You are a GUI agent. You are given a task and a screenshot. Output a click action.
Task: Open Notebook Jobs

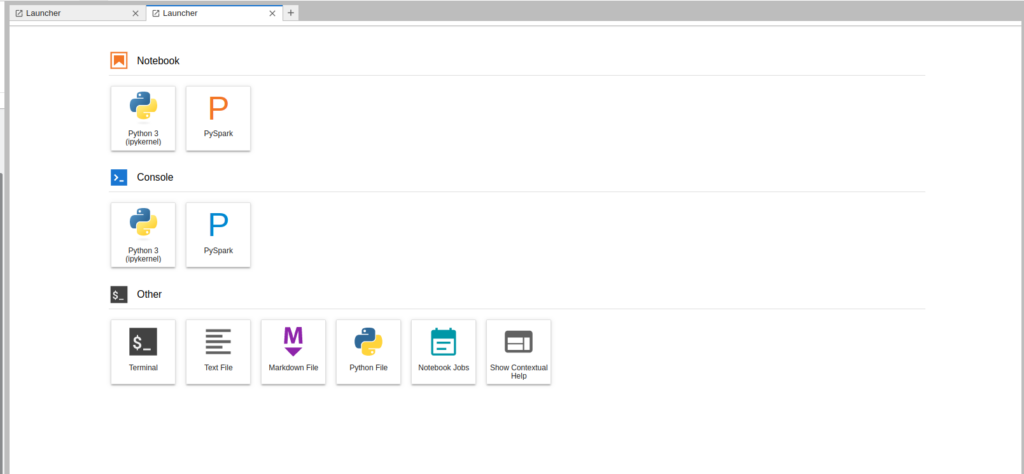pyautogui.click(x=443, y=352)
